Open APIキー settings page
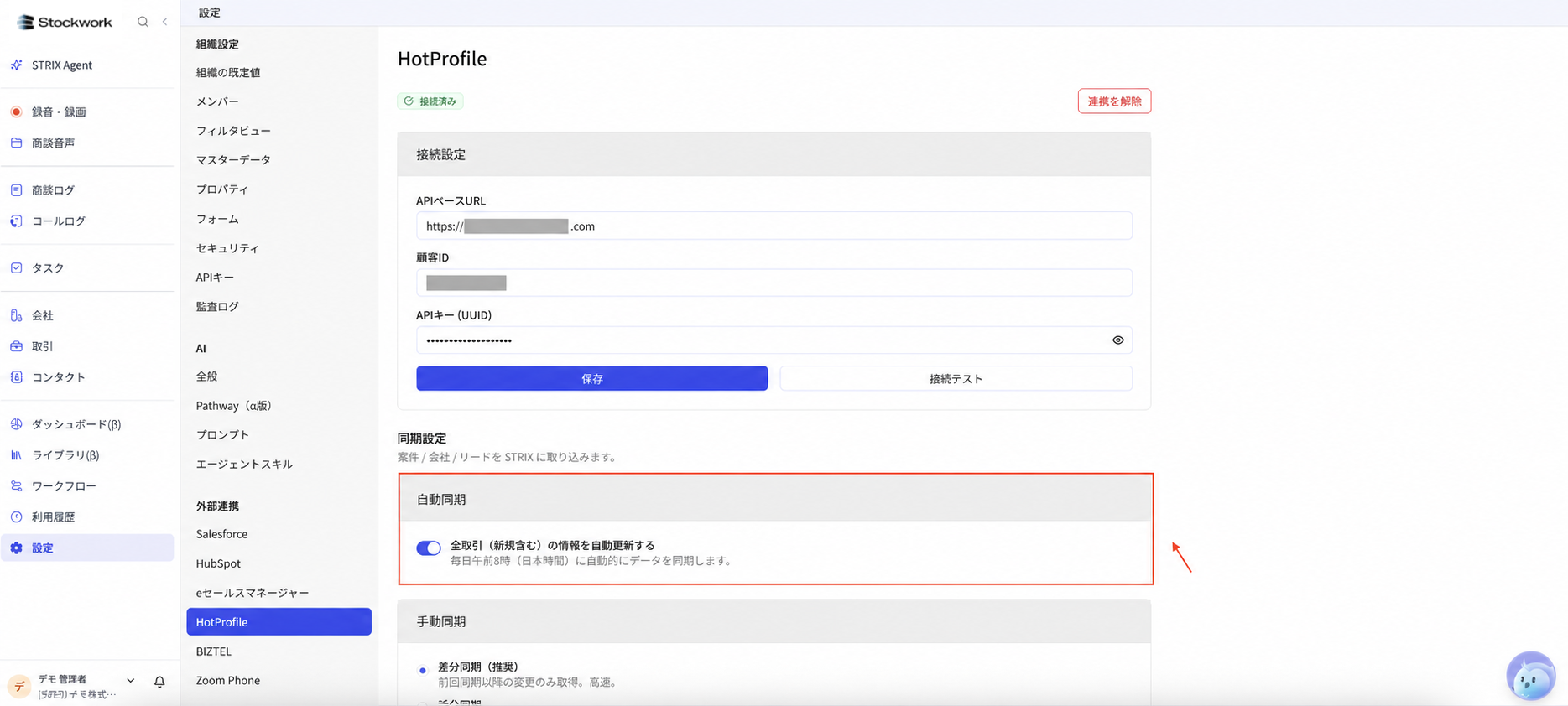 215,278
